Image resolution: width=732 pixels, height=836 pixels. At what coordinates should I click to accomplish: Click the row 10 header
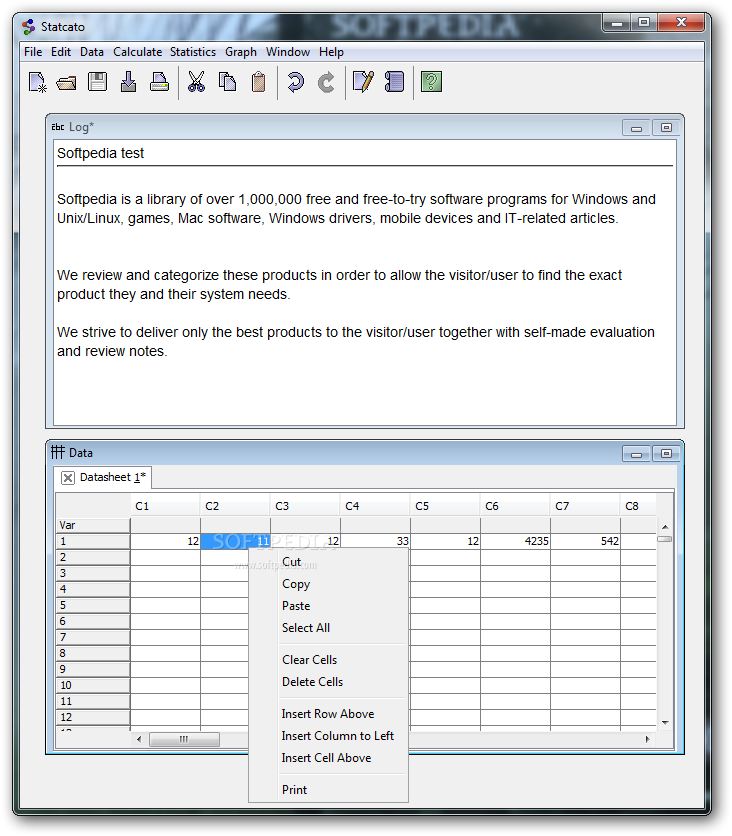click(x=93, y=685)
